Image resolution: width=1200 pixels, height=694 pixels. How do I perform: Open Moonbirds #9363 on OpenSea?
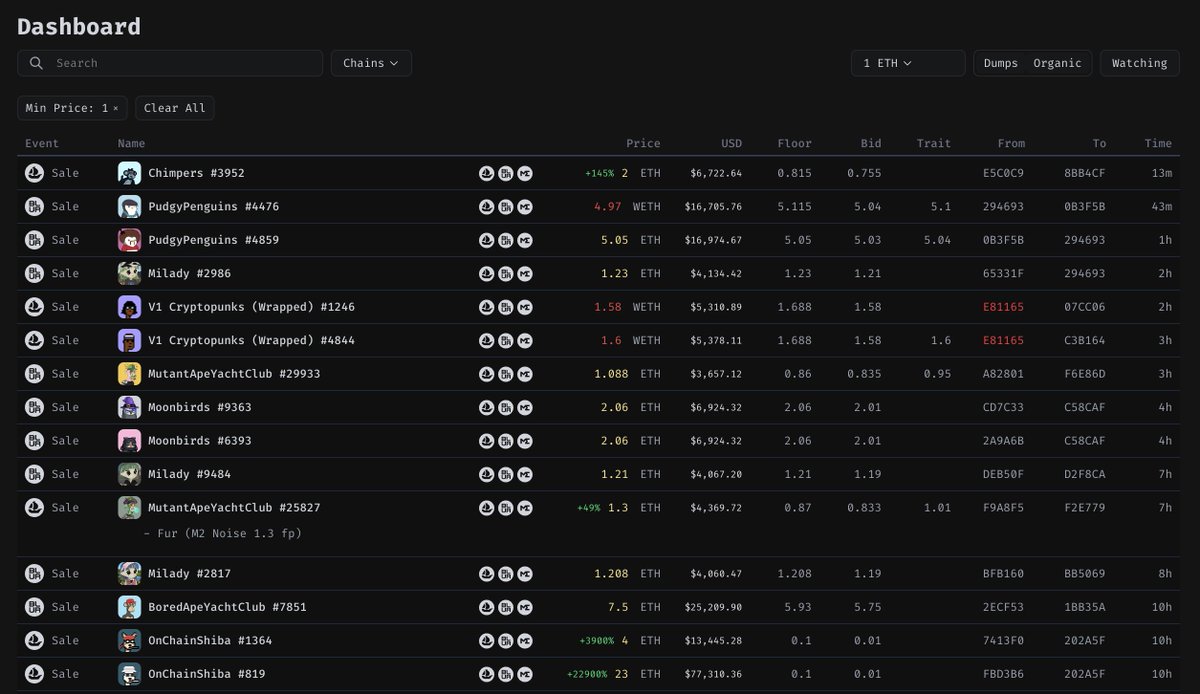(x=487, y=407)
